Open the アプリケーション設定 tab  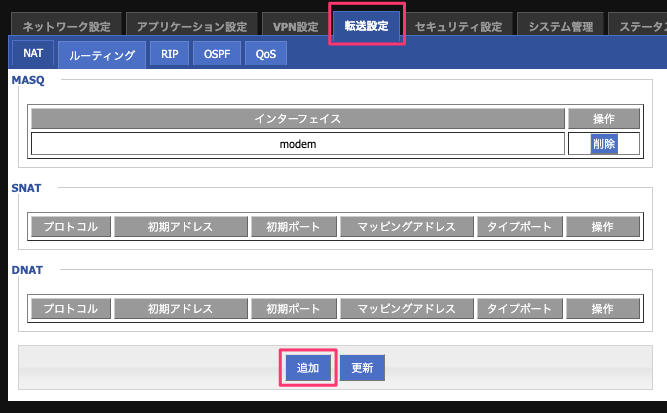point(192,25)
